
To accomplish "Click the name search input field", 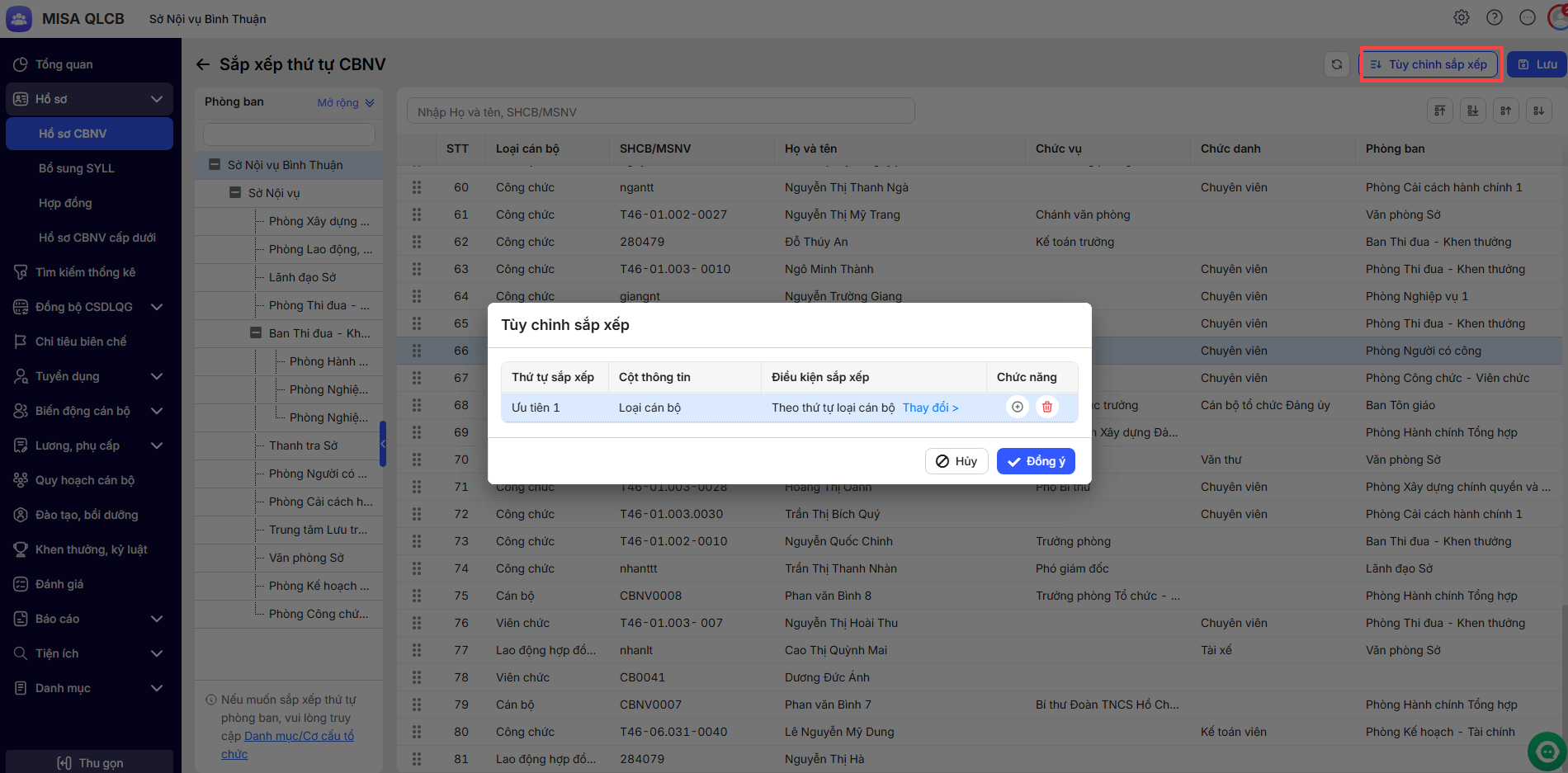I will (660, 111).
